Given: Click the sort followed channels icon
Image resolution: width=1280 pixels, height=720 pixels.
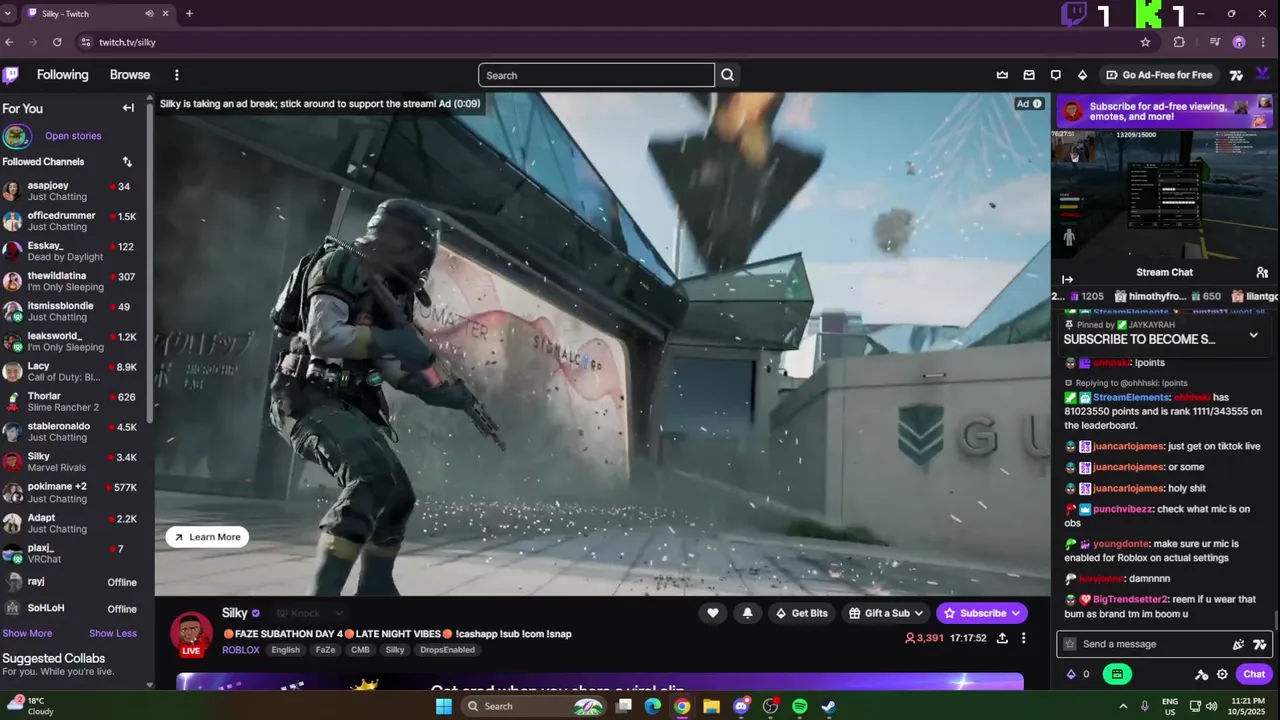Looking at the screenshot, I should (127, 161).
